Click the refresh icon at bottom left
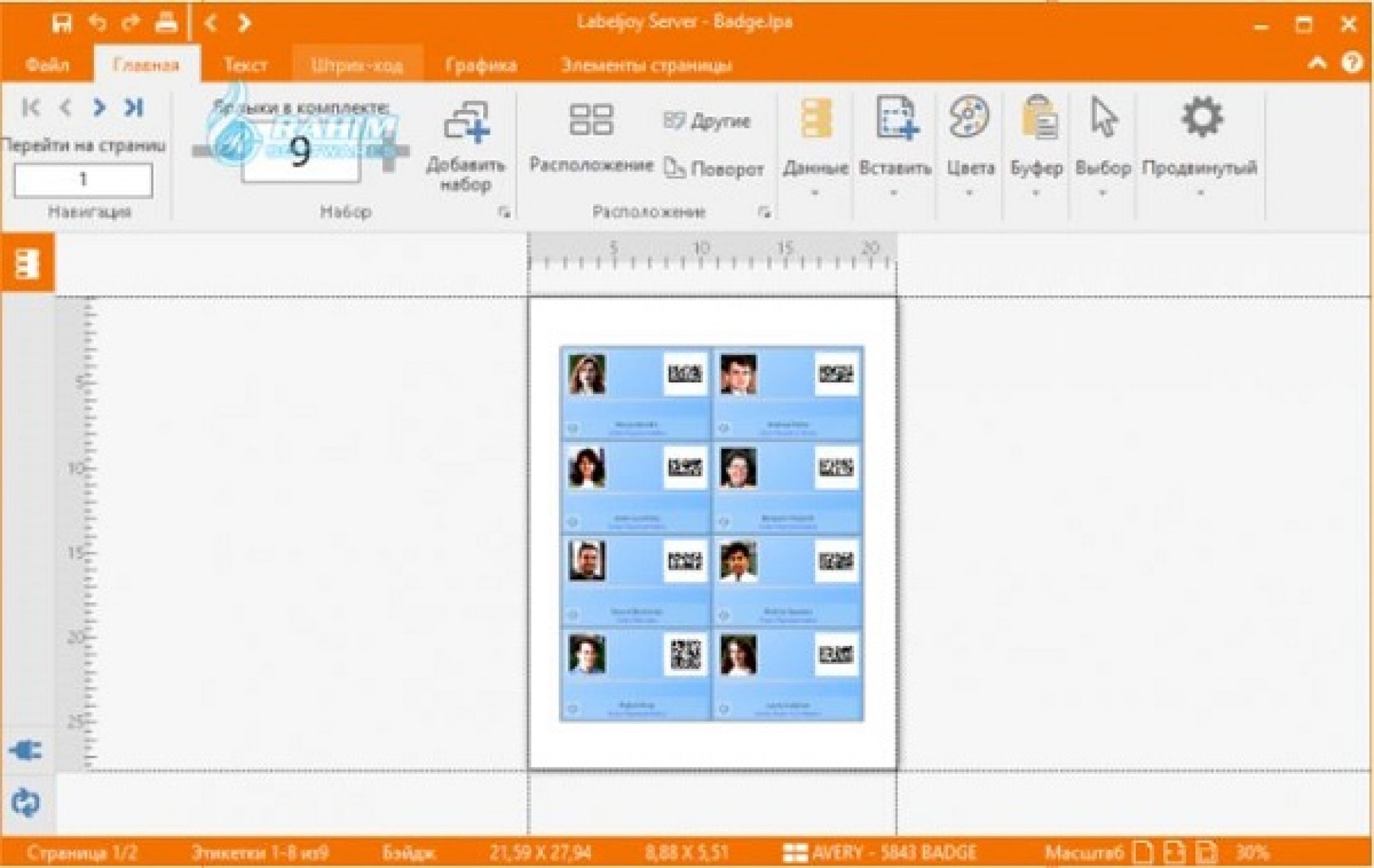This screenshot has height=868, width=1374. click(x=25, y=802)
